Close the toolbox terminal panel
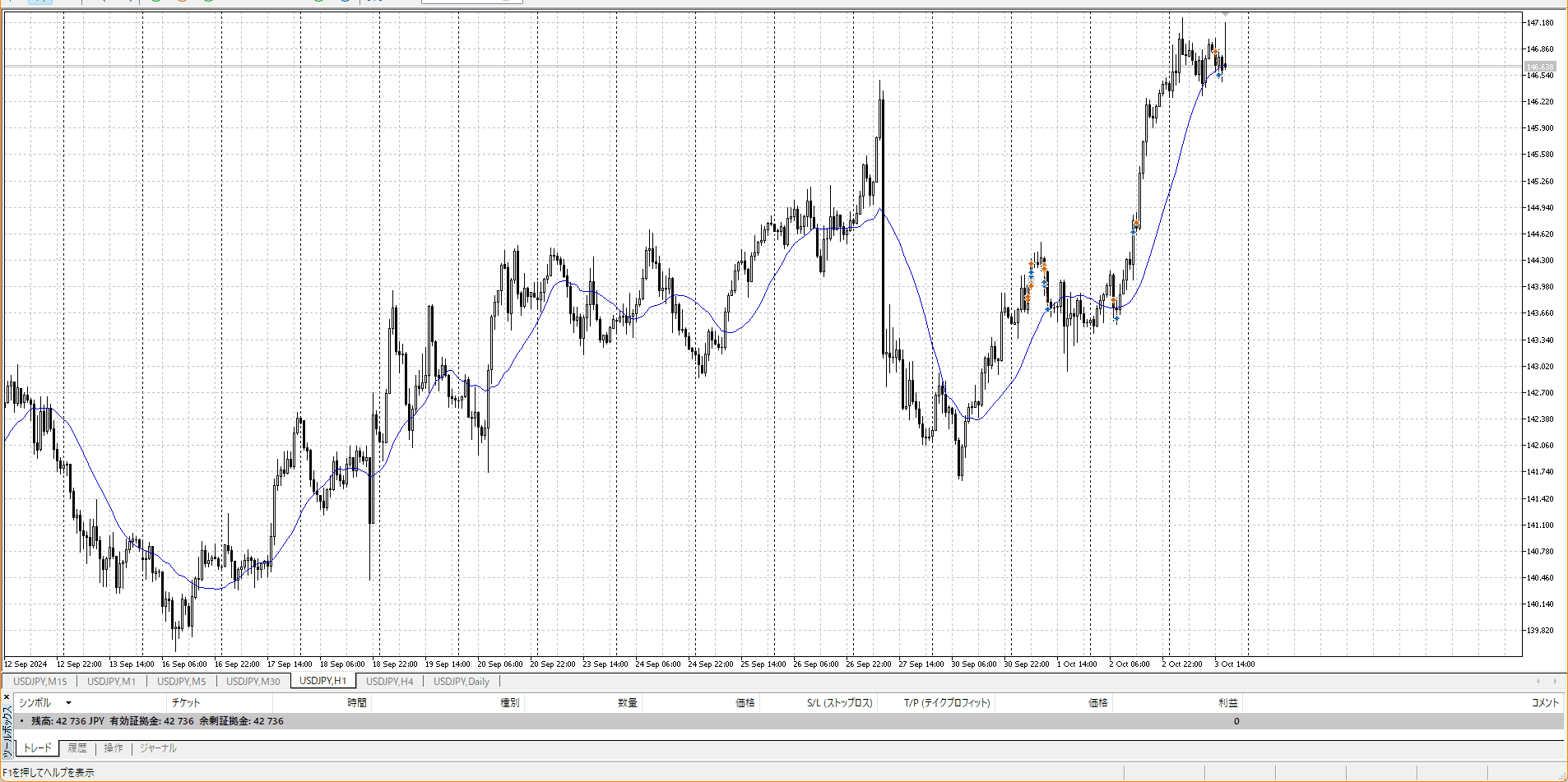1568x782 pixels. tap(7, 697)
